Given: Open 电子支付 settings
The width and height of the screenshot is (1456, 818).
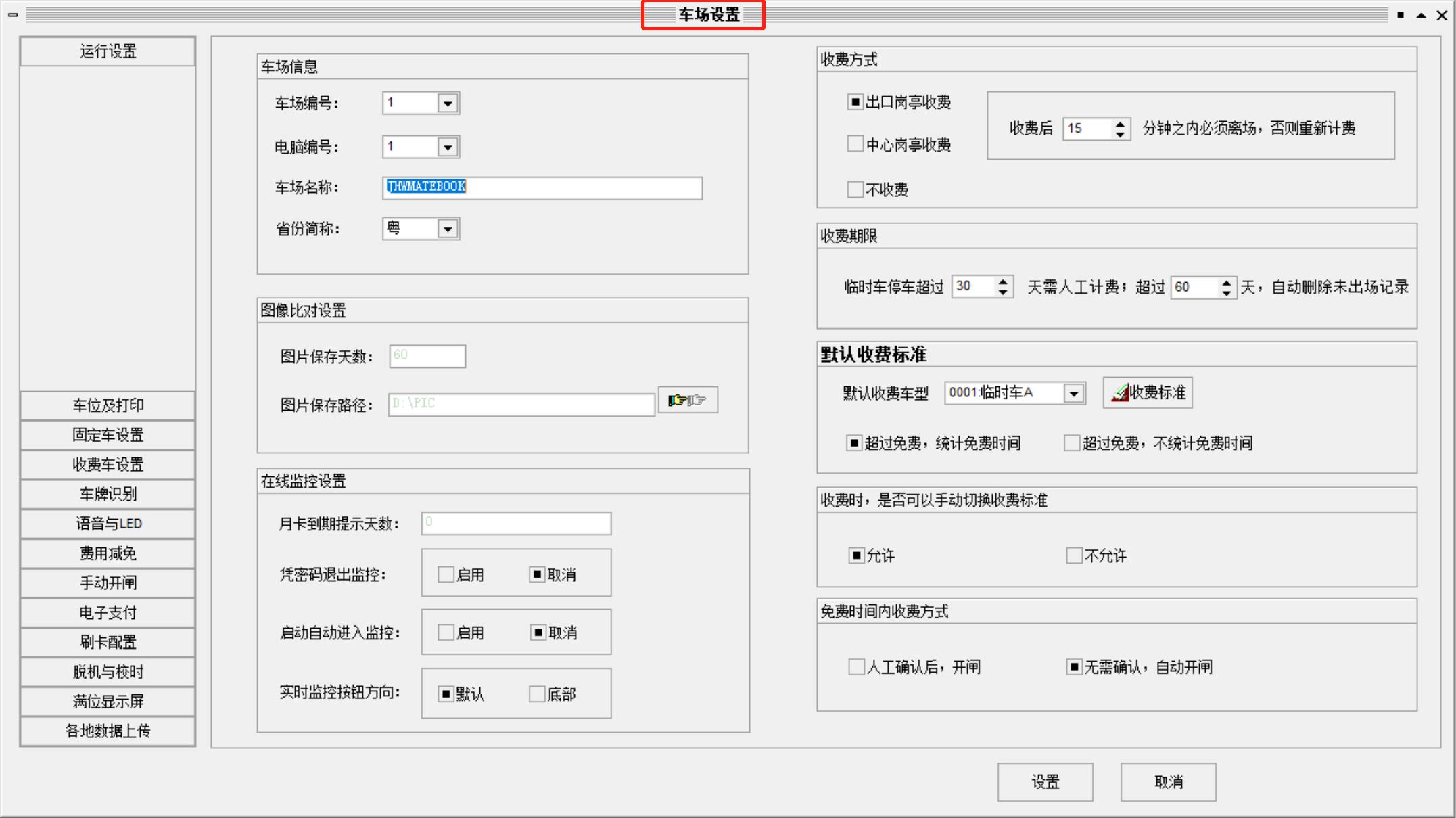Looking at the screenshot, I should point(107,612).
